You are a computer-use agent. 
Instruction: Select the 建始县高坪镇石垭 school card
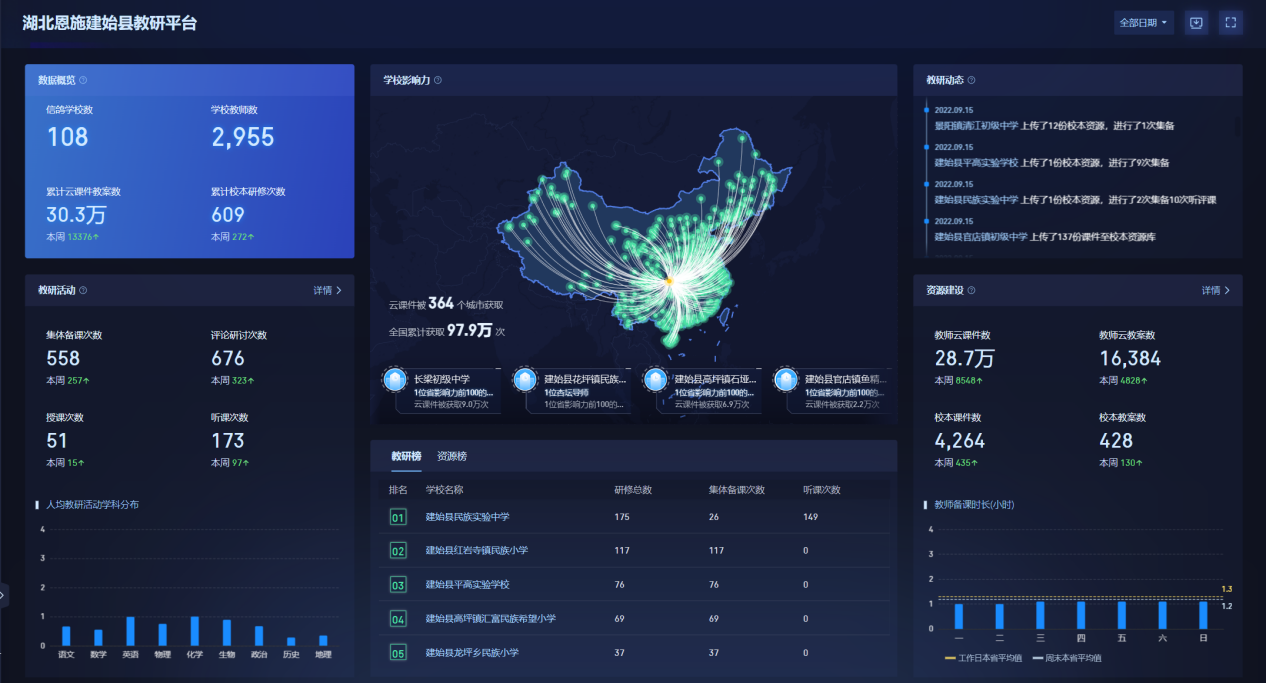click(709, 391)
